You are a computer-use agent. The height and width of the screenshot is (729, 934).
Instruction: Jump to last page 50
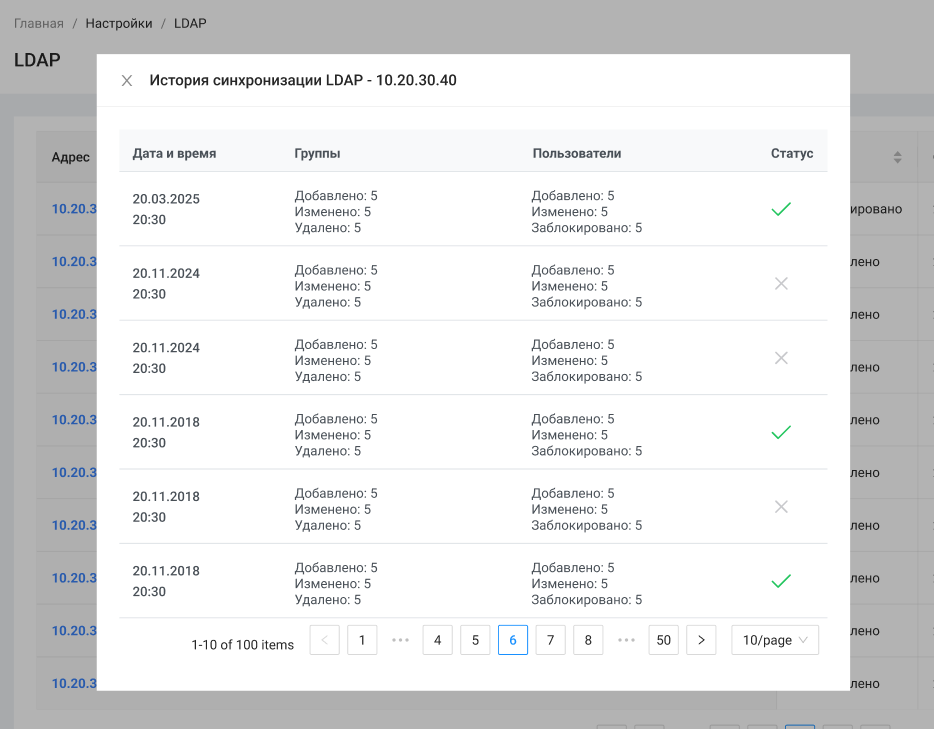[x=664, y=640]
